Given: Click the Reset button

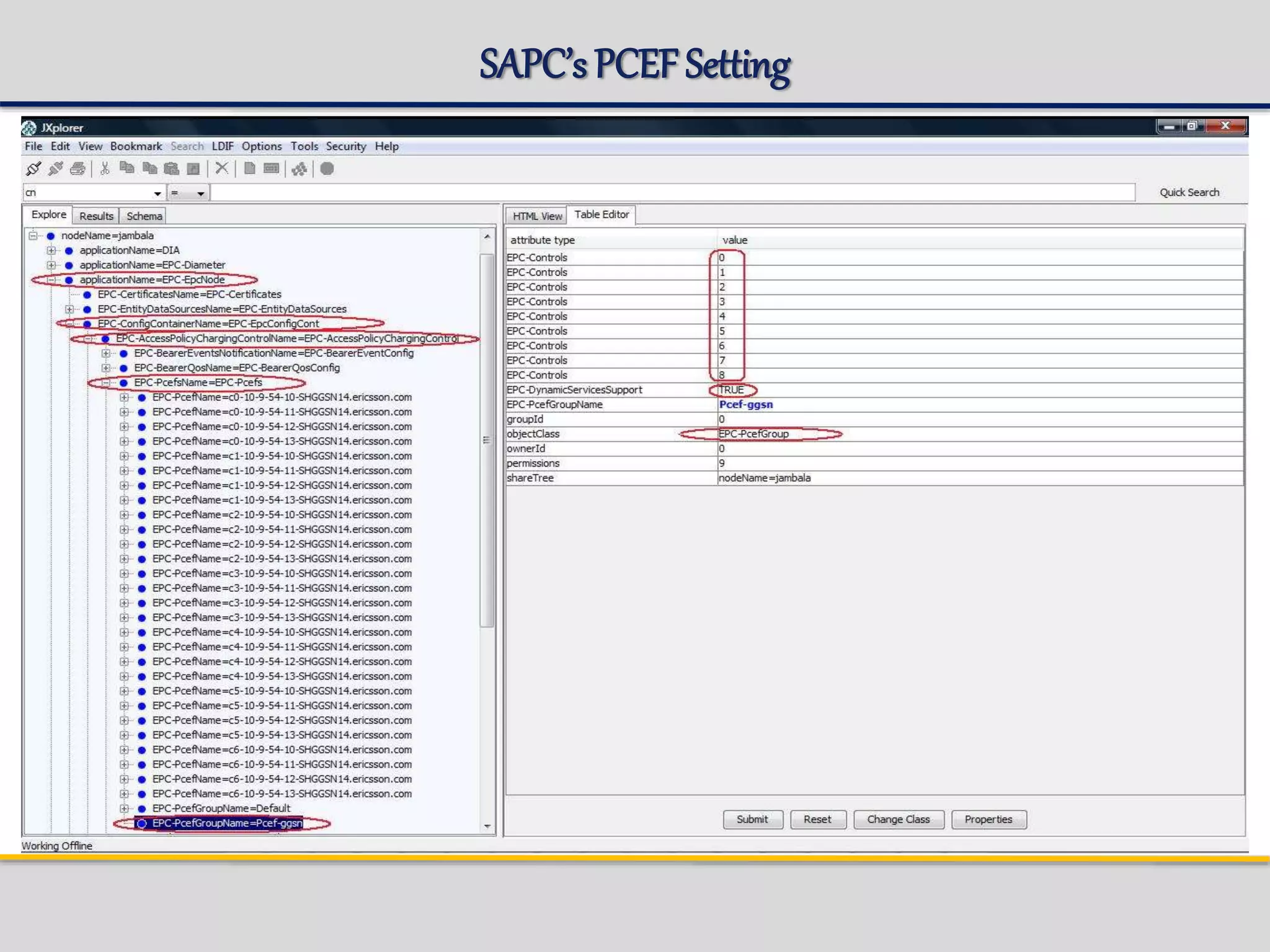Looking at the screenshot, I should [x=817, y=819].
